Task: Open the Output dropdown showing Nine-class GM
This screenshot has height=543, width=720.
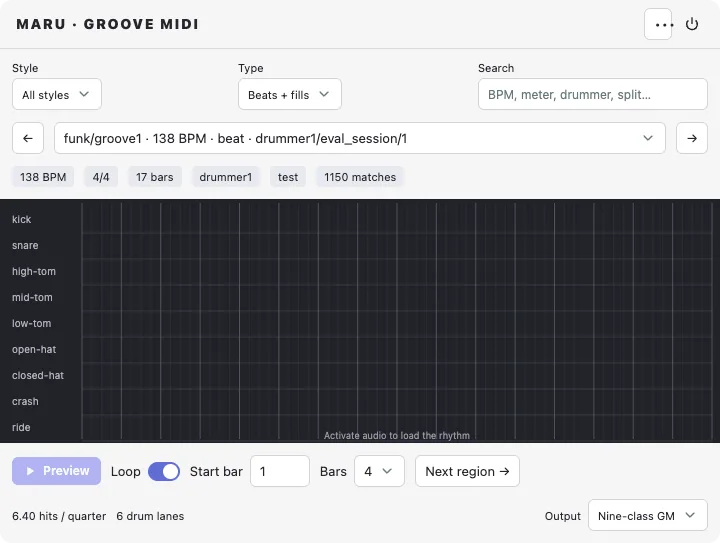Action: click(x=648, y=515)
